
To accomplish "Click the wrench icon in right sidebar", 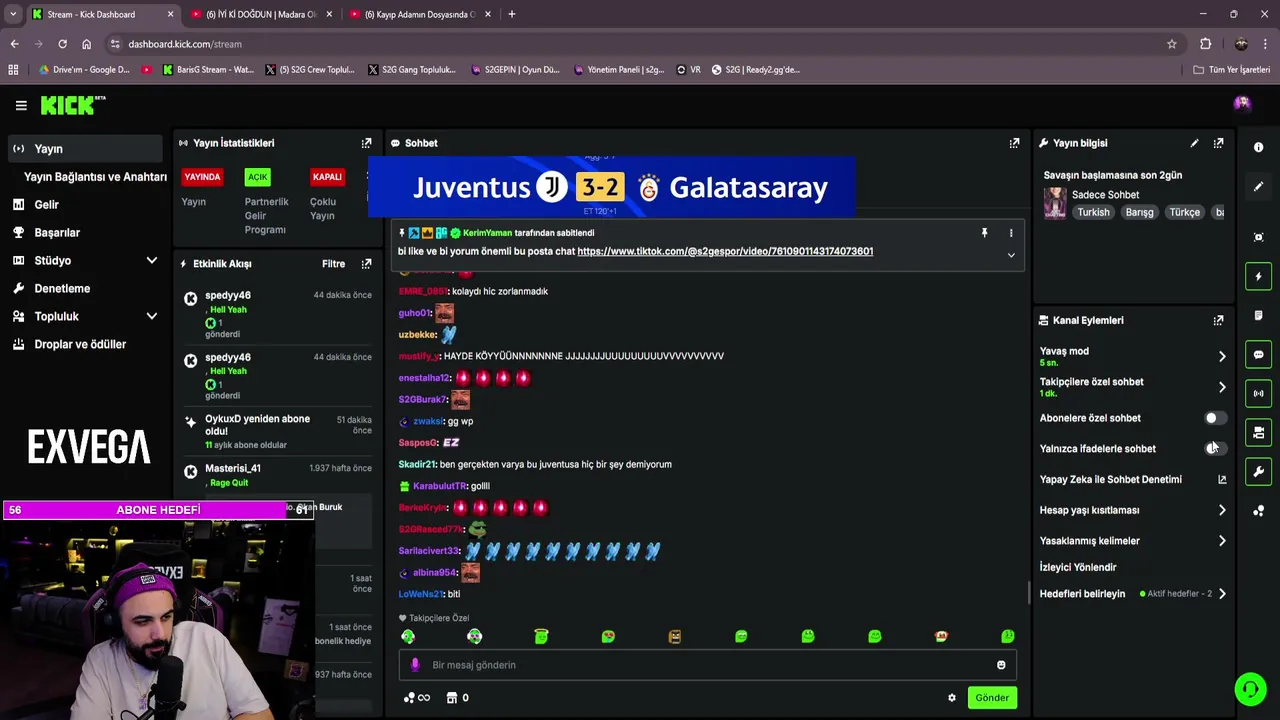I will pyautogui.click(x=1258, y=471).
